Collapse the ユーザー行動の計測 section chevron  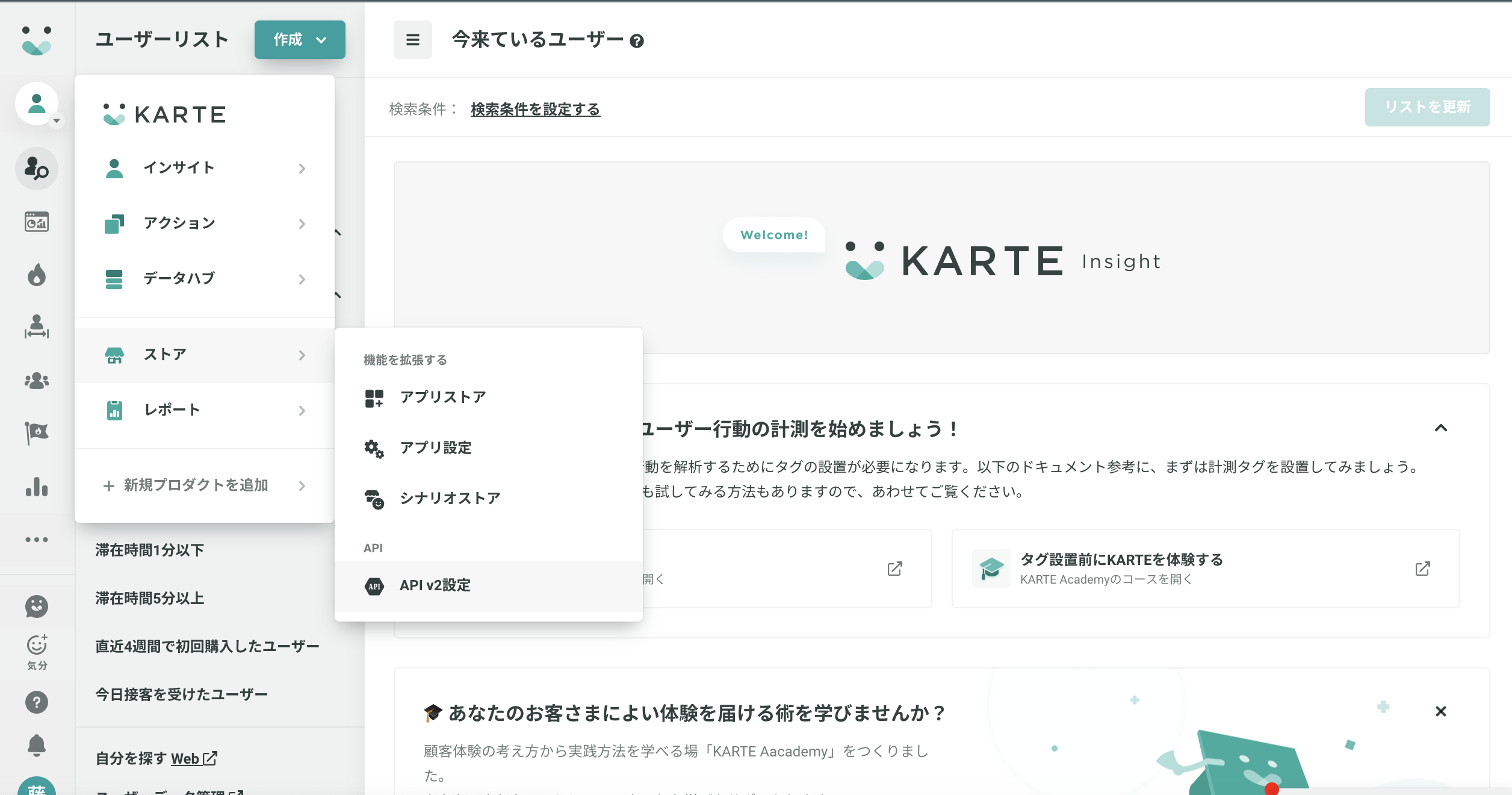click(1440, 428)
